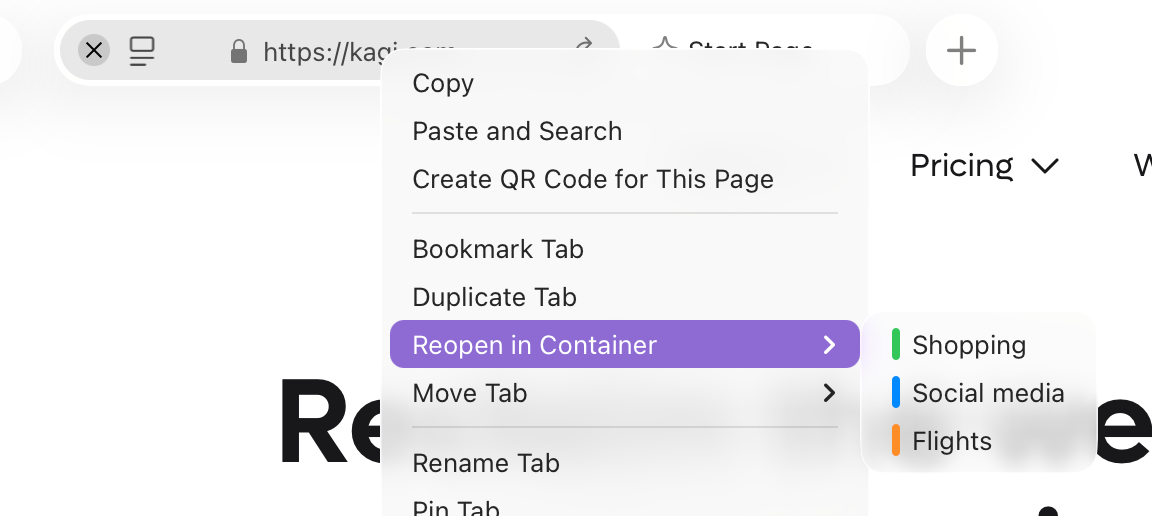Reopen the tab in the Social media container
This screenshot has width=1152, height=516.
(978, 393)
